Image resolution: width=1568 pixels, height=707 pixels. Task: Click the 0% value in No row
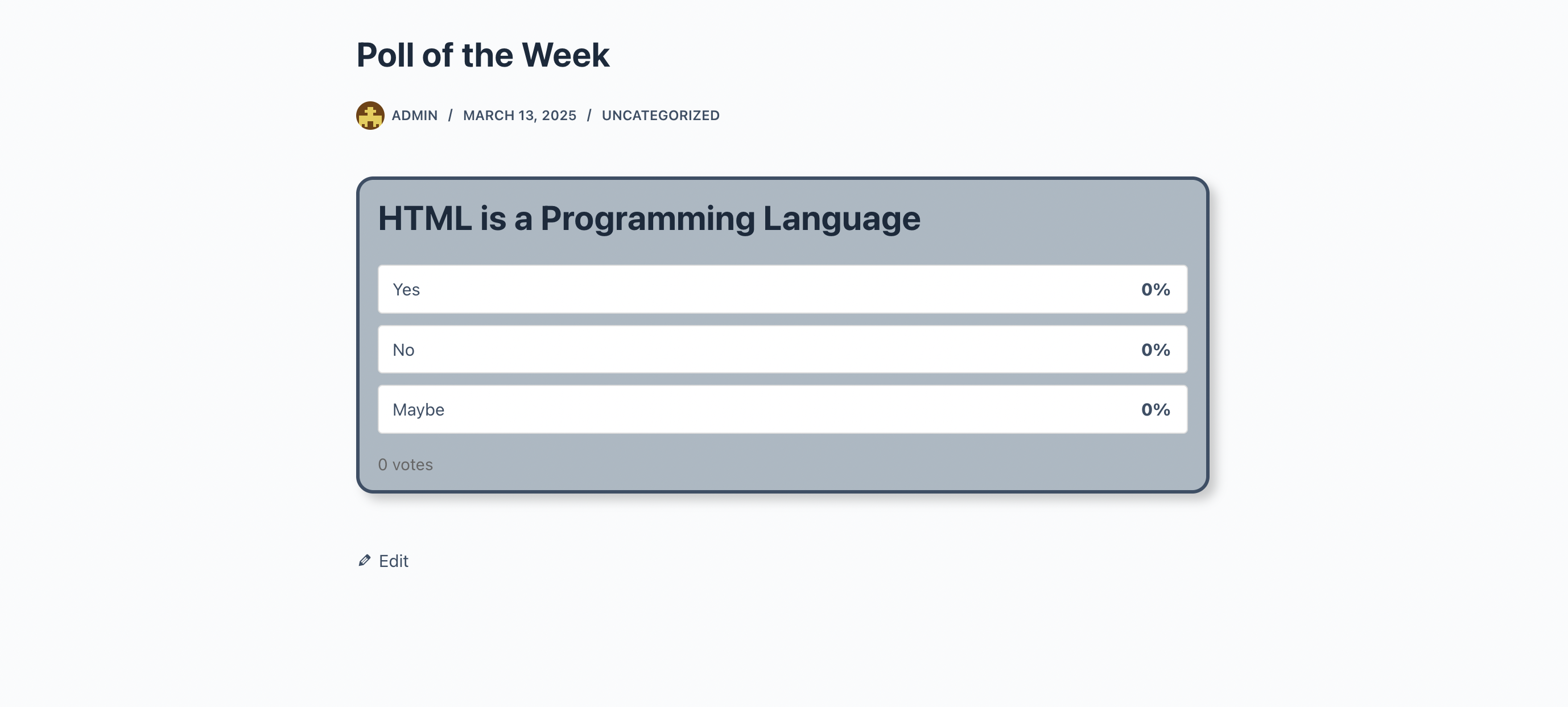(x=1156, y=350)
